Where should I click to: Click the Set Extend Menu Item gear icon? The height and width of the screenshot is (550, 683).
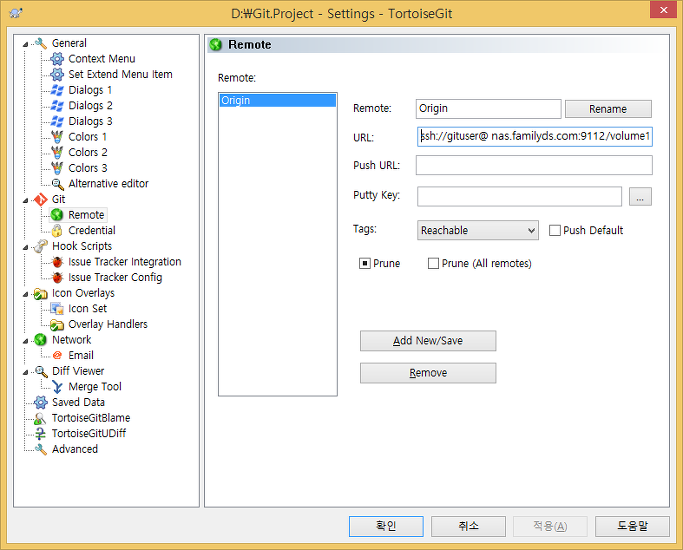tap(57, 74)
